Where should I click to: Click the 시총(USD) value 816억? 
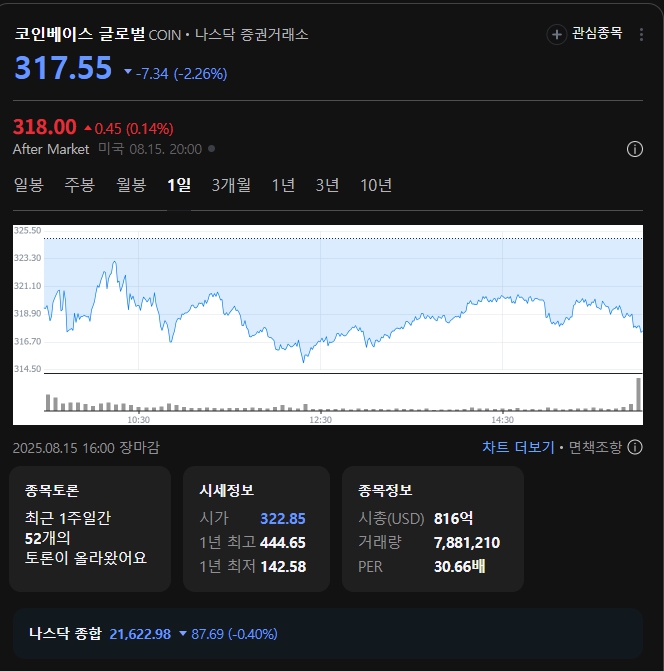tap(454, 519)
